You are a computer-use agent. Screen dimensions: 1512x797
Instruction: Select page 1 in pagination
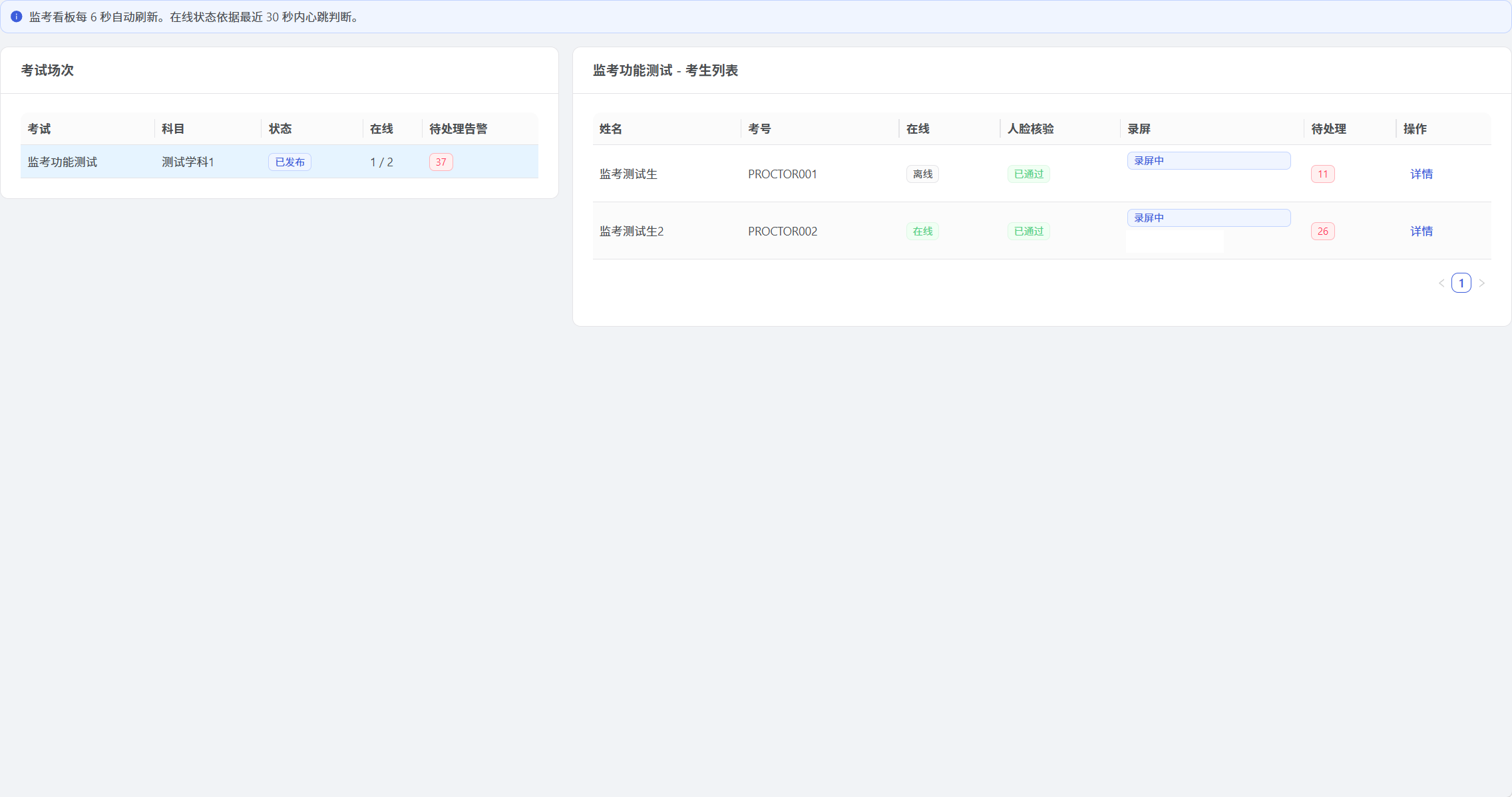click(x=1461, y=283)
